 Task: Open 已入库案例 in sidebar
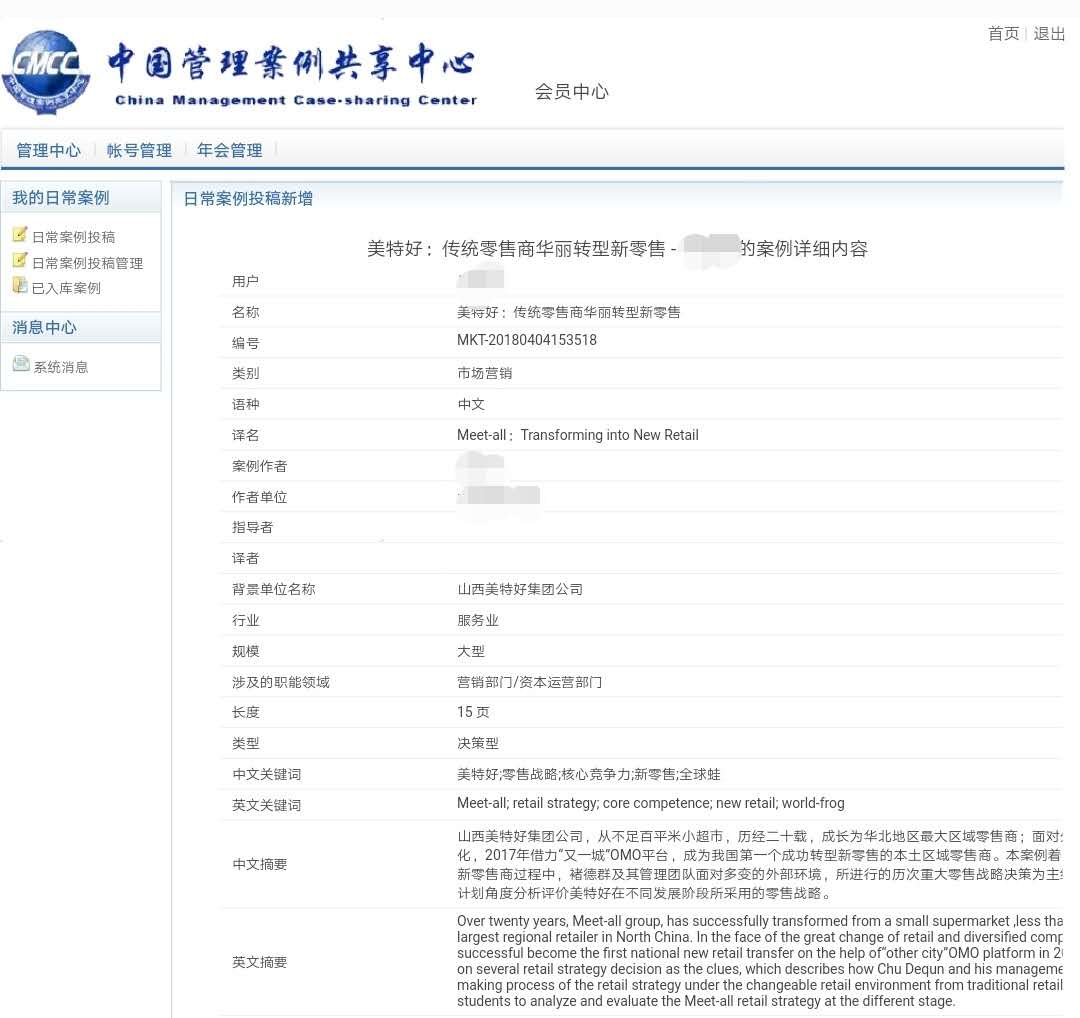(x=66, y=288)
